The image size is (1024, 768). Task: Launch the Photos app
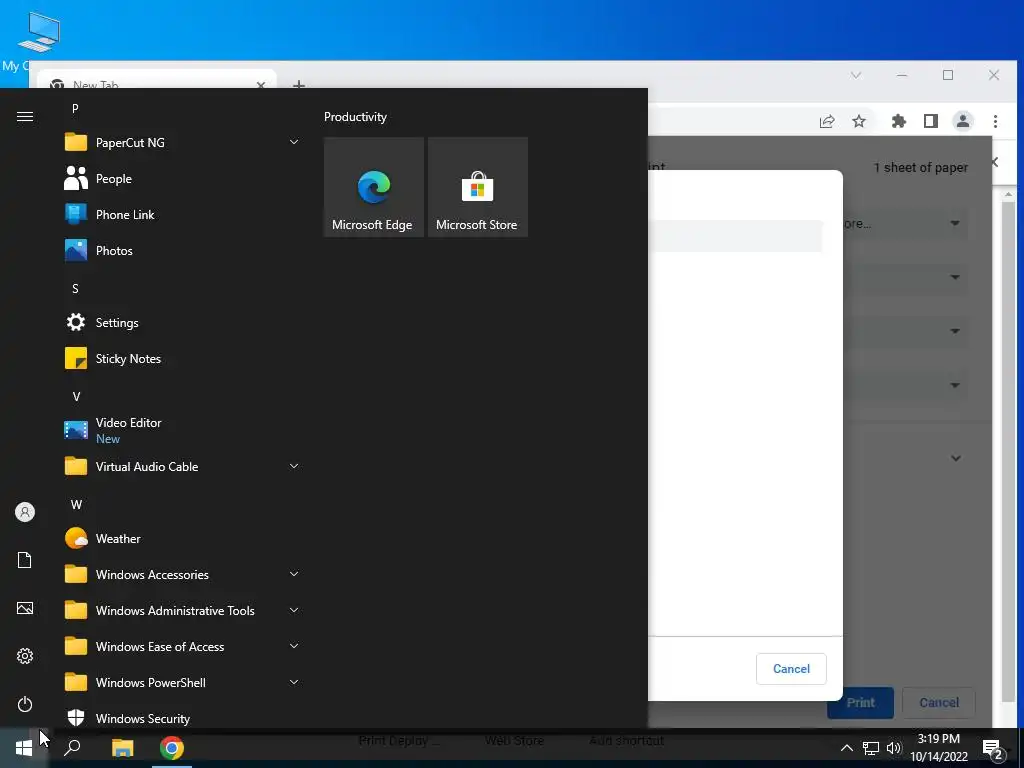pyautogui.click(x=182, y=250)
